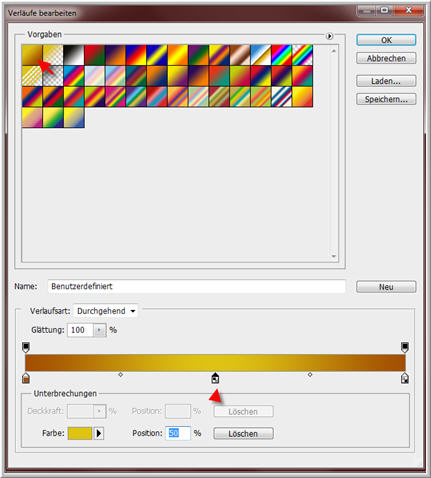Select the middle color stop at 50%
The height and width of the screenshot is (478, 431).
coord(215,378)
